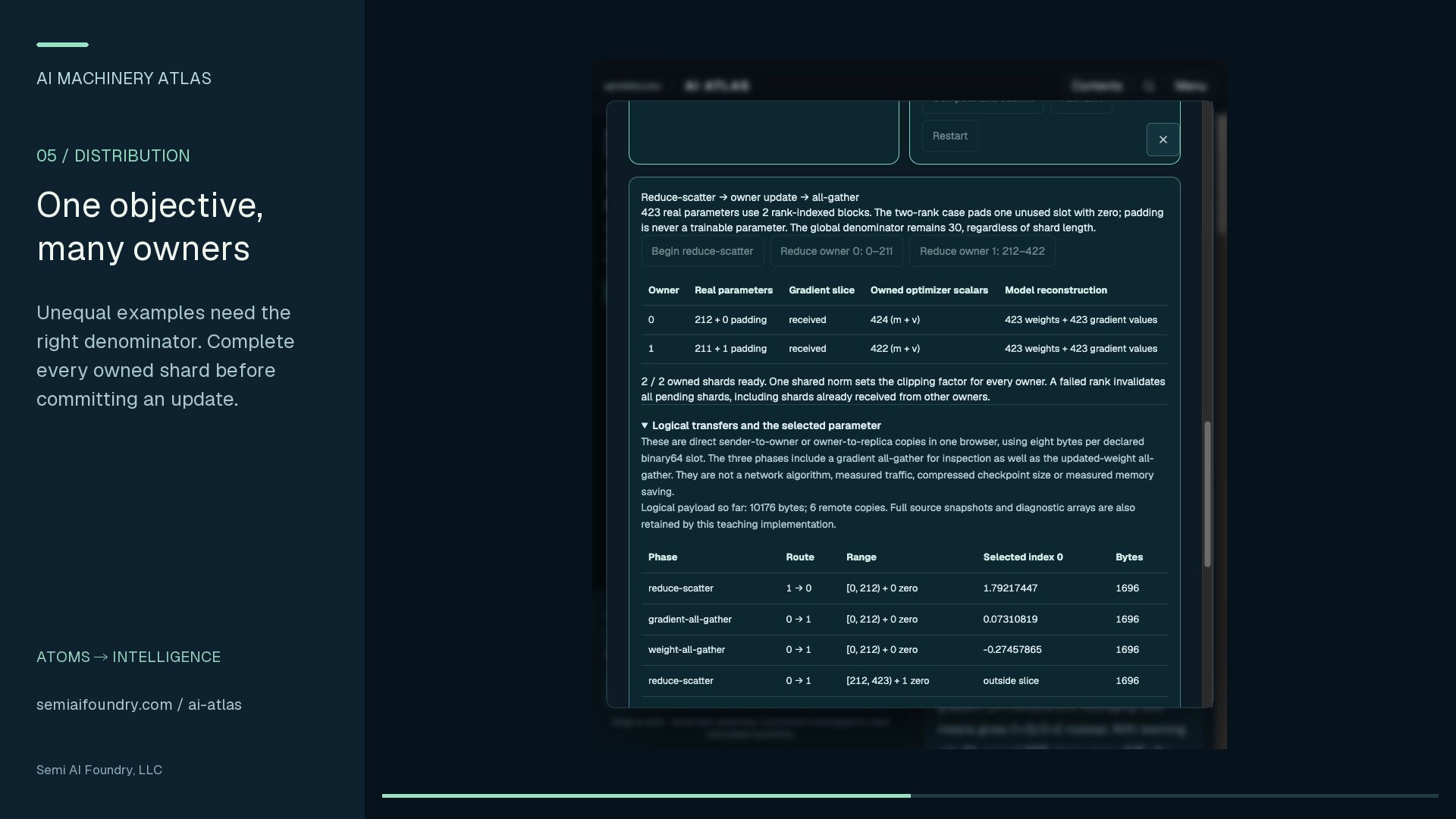Collapse Logical transfers and the selected parameter

click(x=761, y=425)
